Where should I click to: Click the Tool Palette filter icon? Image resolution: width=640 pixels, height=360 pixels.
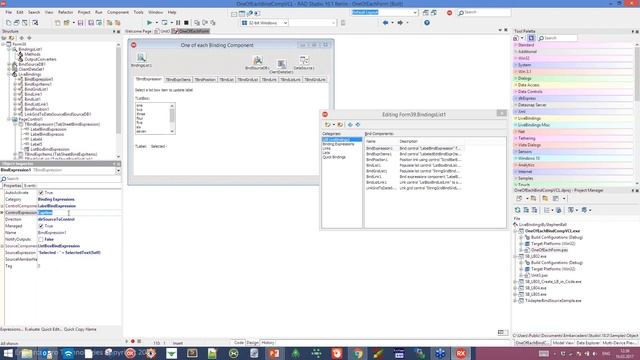pyautogui.click(x=531, y=38)
